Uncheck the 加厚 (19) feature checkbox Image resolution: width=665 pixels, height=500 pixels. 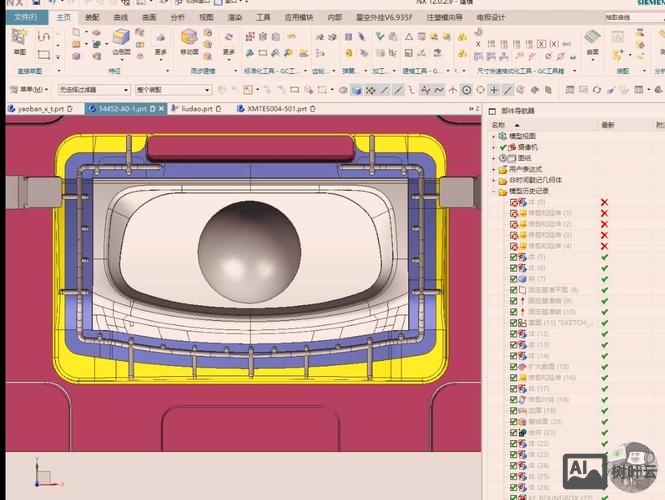coord(514,410)
